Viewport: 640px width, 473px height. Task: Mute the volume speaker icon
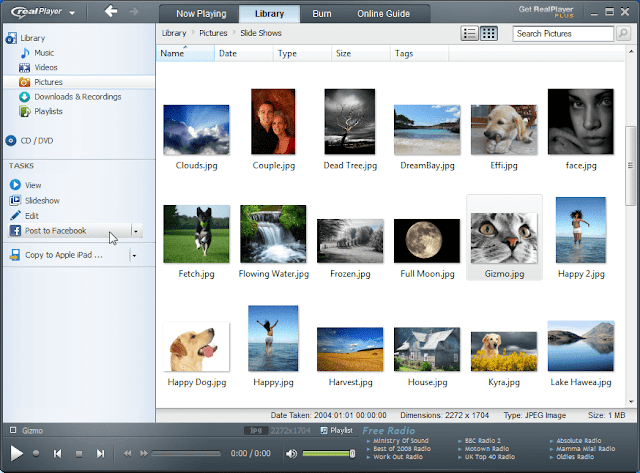tap(291, 453)
